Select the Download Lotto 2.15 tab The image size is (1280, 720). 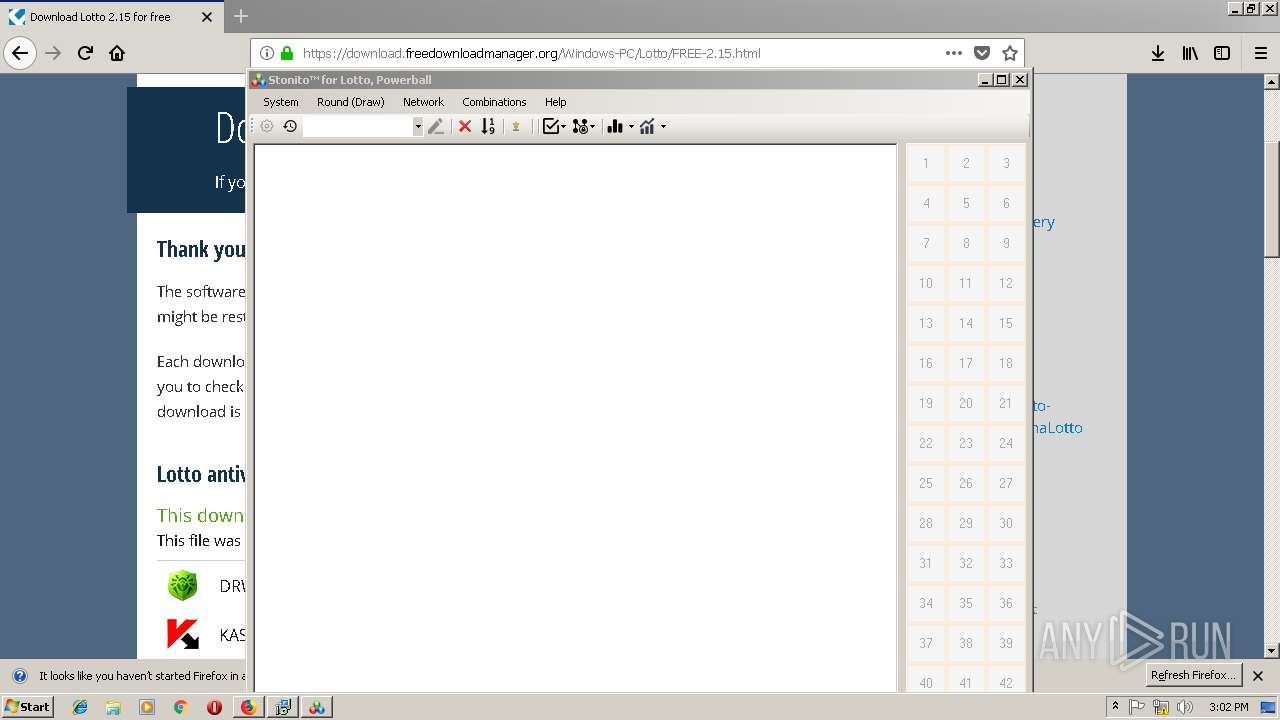tap(110, 17)
